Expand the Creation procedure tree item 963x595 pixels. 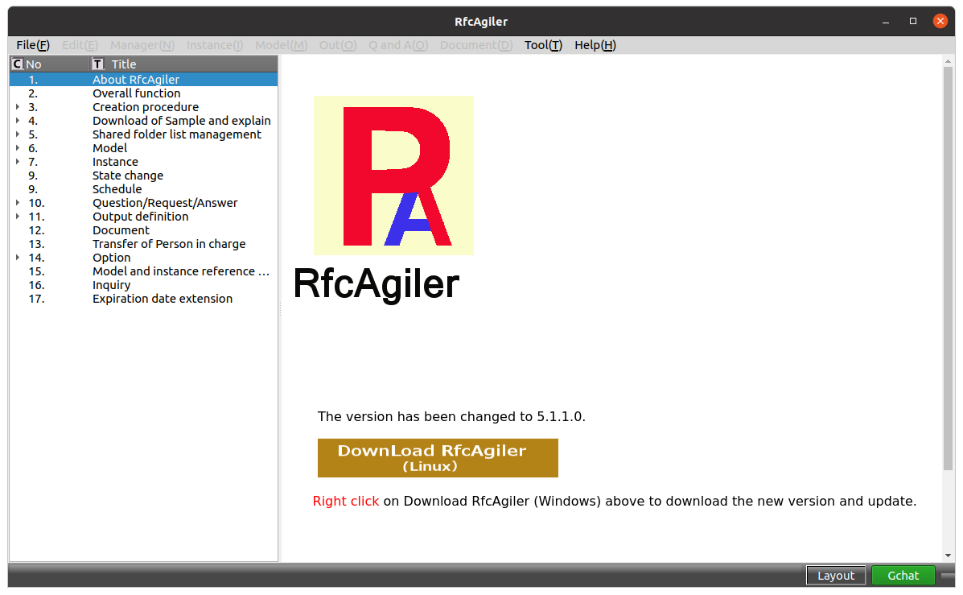17,107
